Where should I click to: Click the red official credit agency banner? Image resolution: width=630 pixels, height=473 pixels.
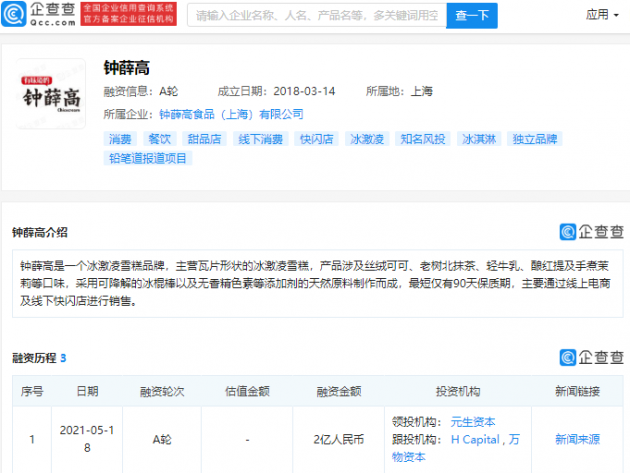[x=129, y=14]
